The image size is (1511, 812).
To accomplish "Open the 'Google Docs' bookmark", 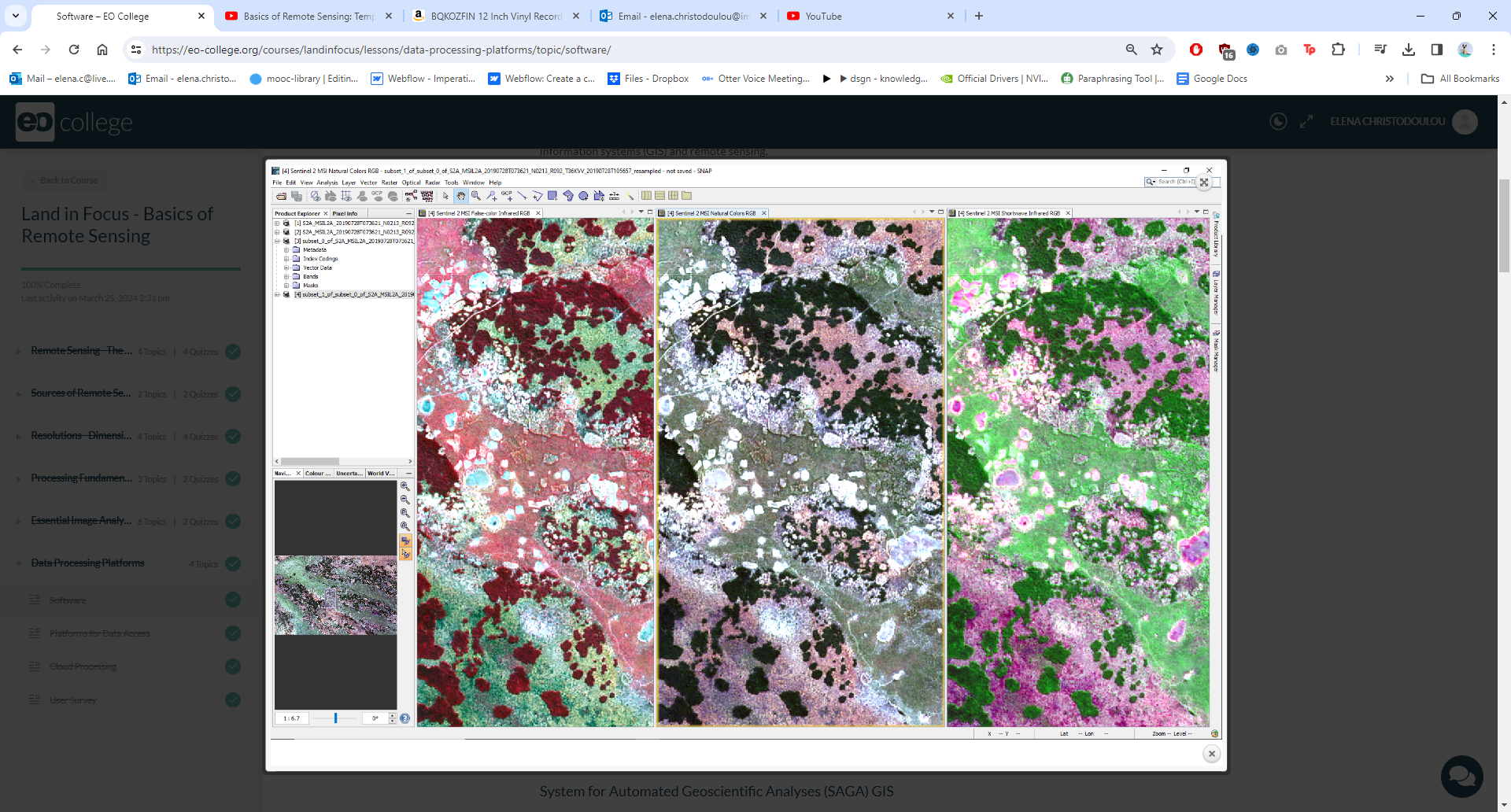I will [1212, 79].
